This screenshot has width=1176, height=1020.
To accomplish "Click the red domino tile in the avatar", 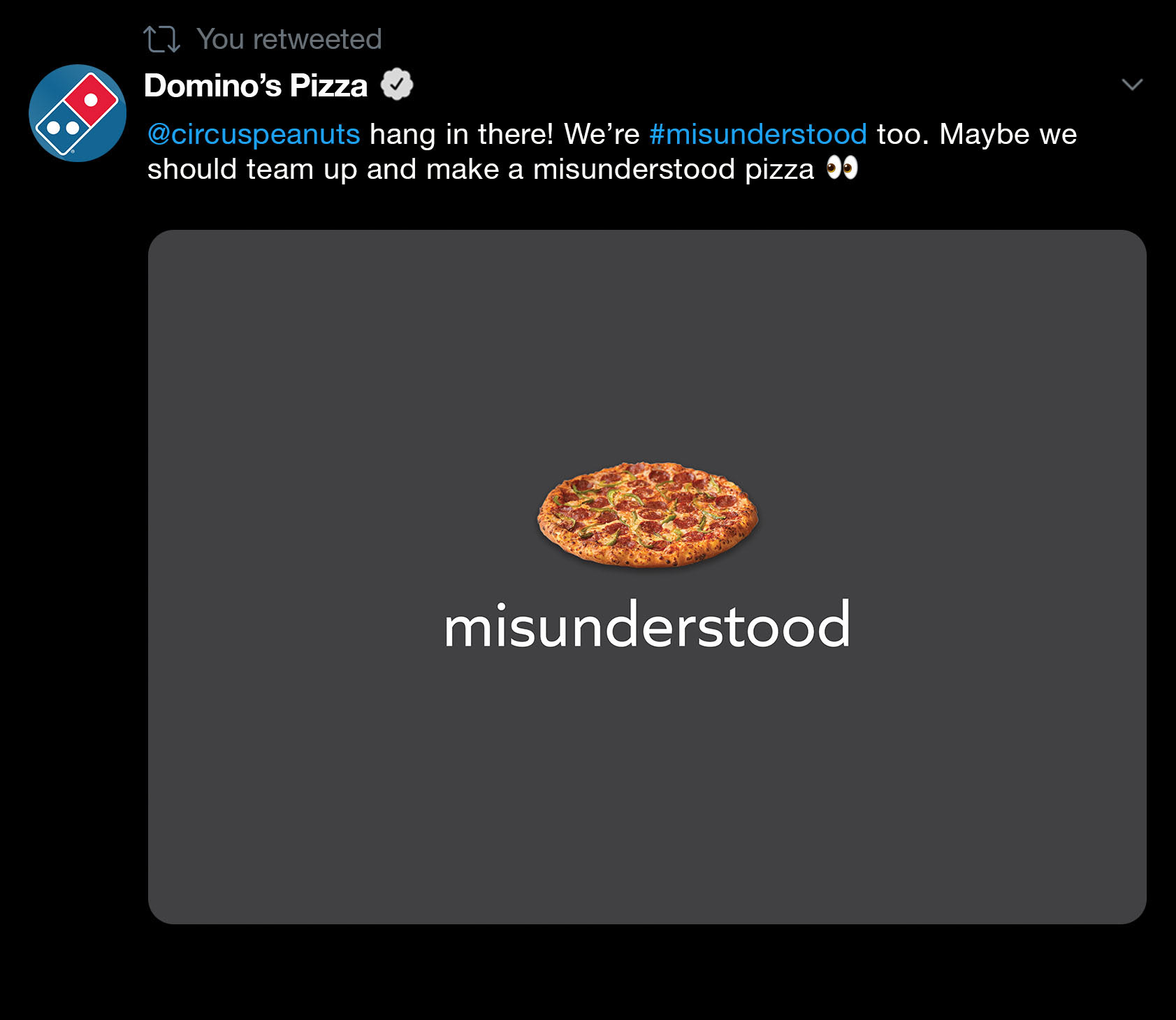I will 92,97.
